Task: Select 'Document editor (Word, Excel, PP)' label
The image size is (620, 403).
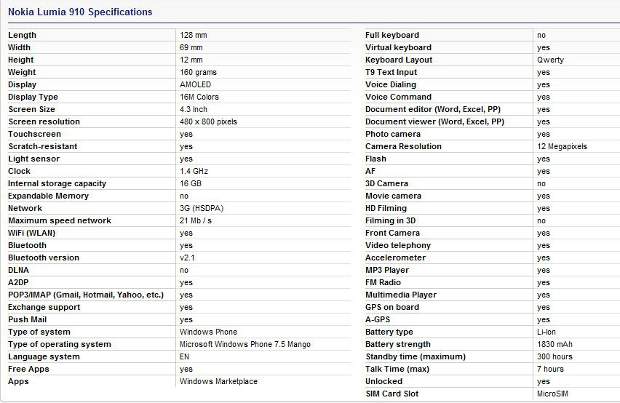Action: (x=433, y=109)
